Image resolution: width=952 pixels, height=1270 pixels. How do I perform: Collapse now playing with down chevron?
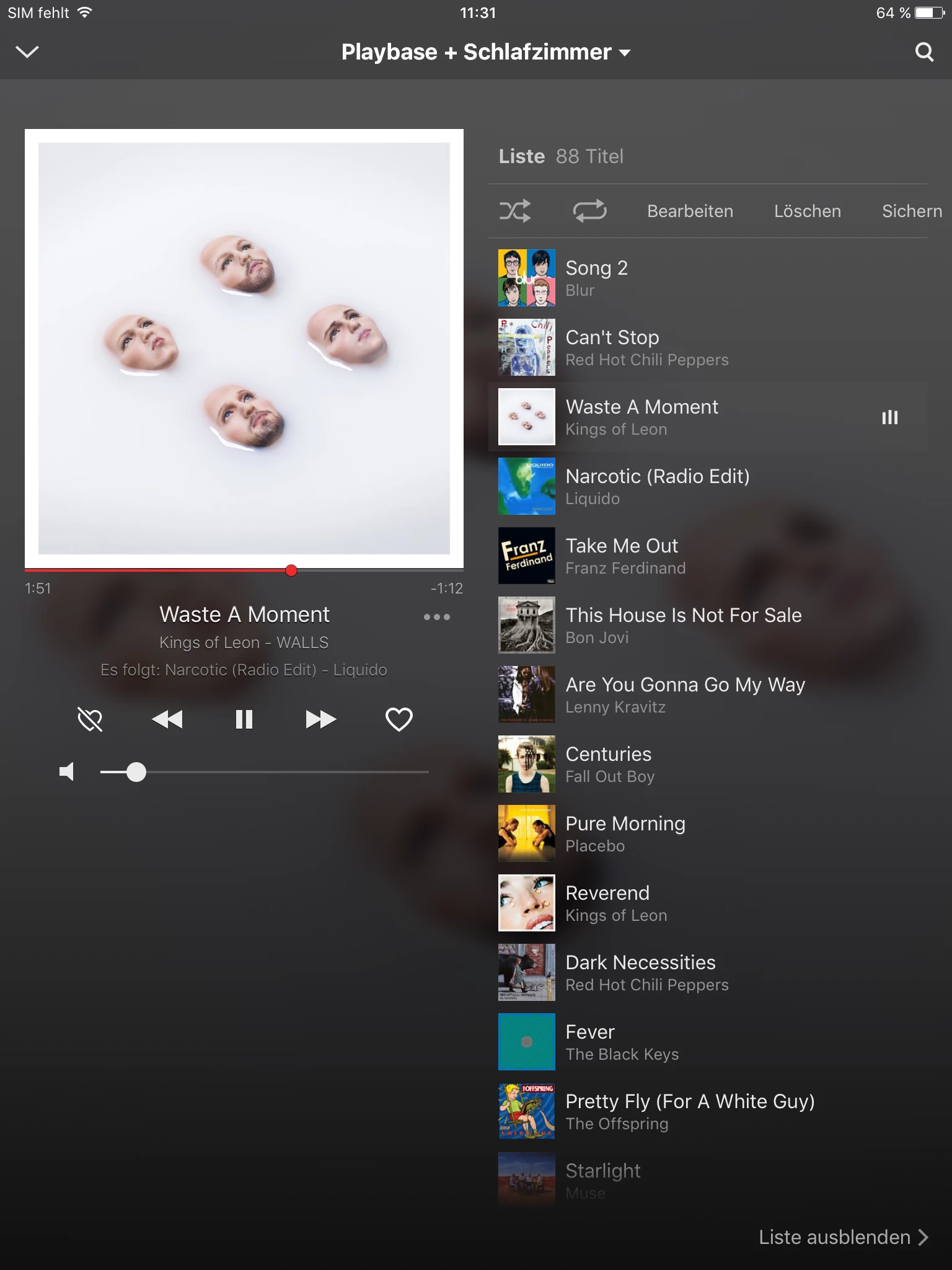(x=27, y=52)
